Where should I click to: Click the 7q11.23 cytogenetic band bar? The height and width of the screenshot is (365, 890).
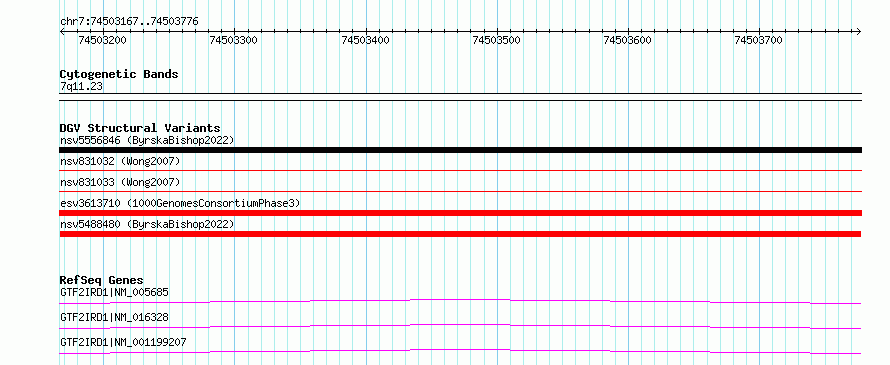[x=460, y=97]
